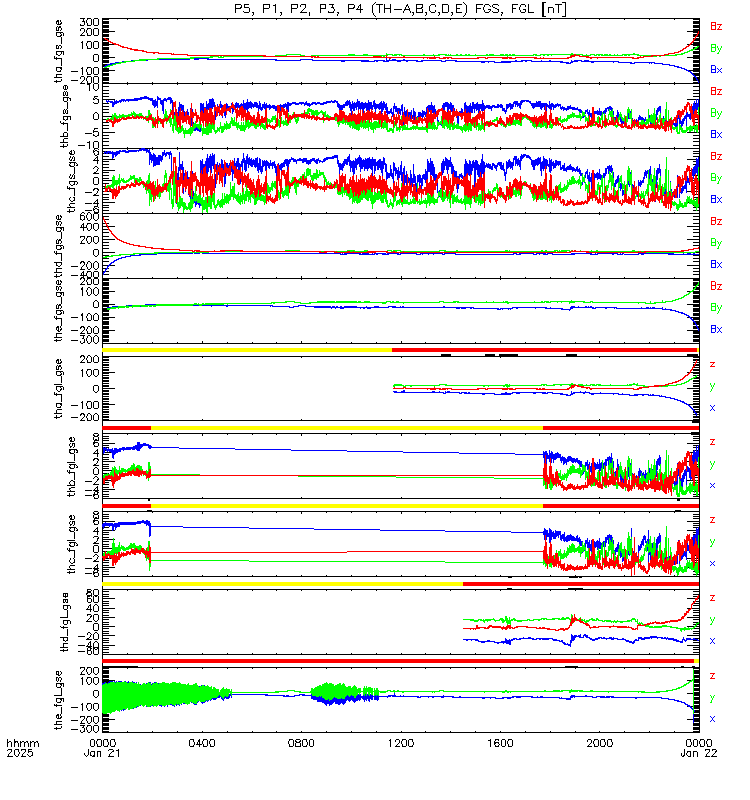Click the "2025" year label

pyautogui.click(x=20, y=753)
